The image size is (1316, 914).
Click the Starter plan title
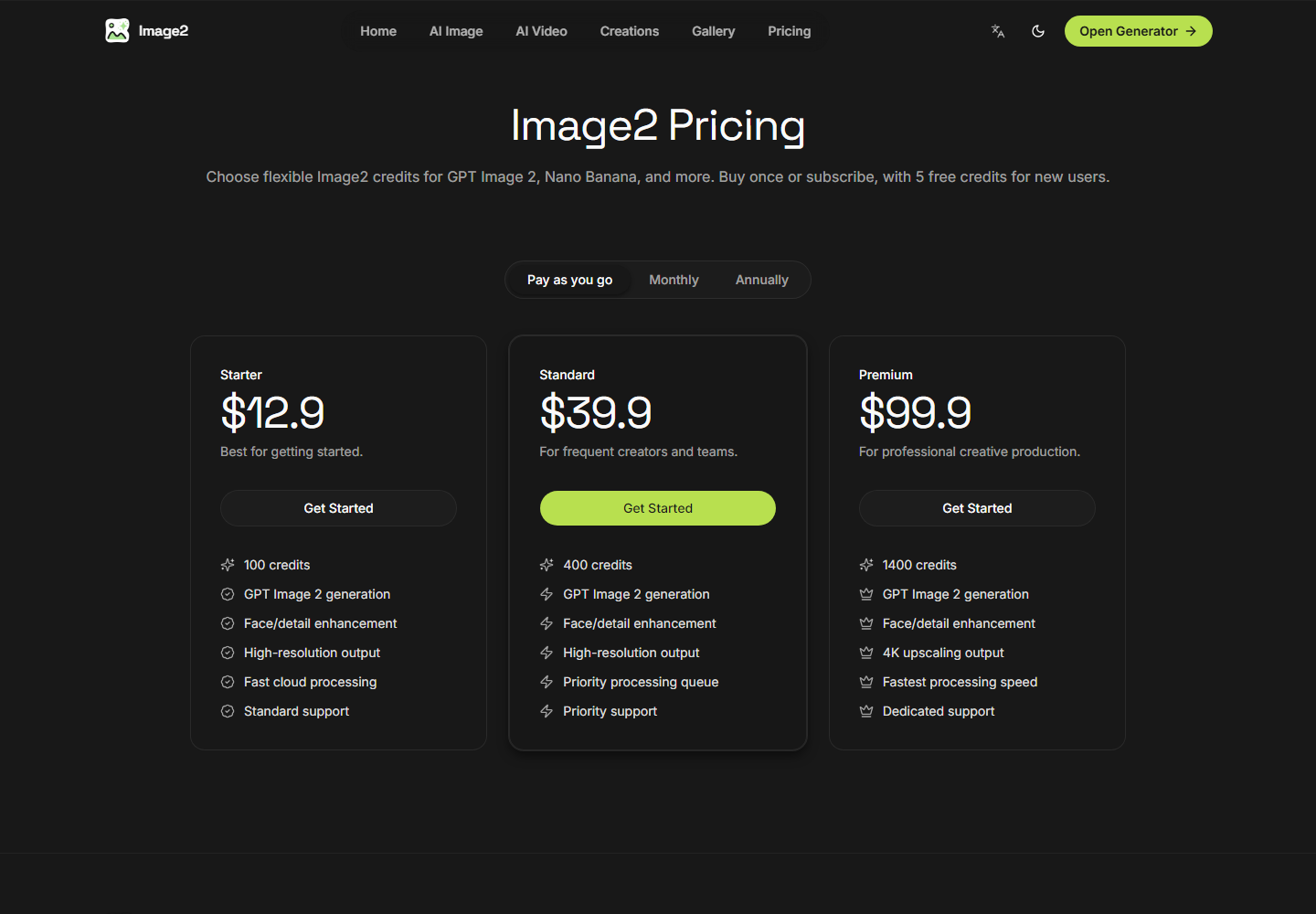pyautogui.click(x=241, y=375)
